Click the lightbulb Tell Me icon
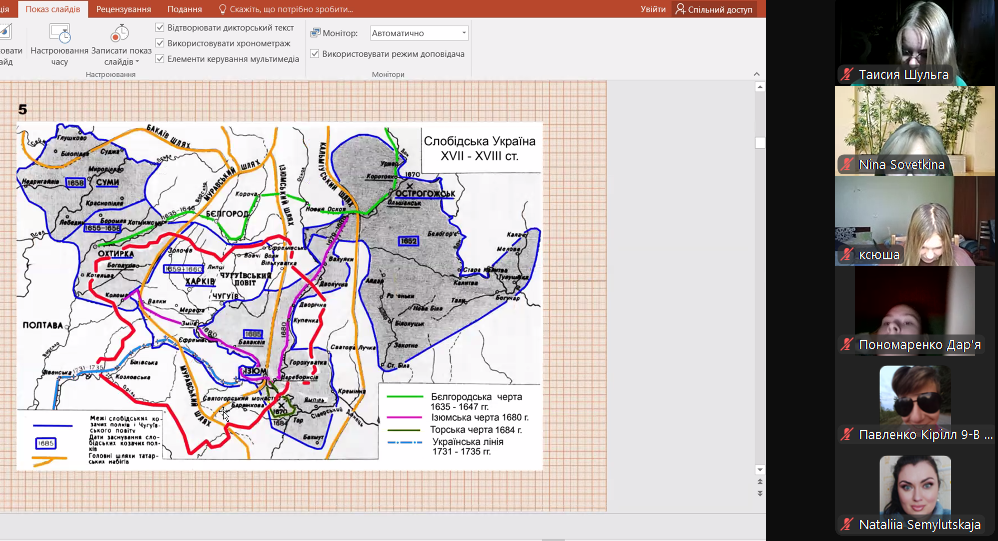This screenshot has height=541, width=998. click(x=223, y=9)
